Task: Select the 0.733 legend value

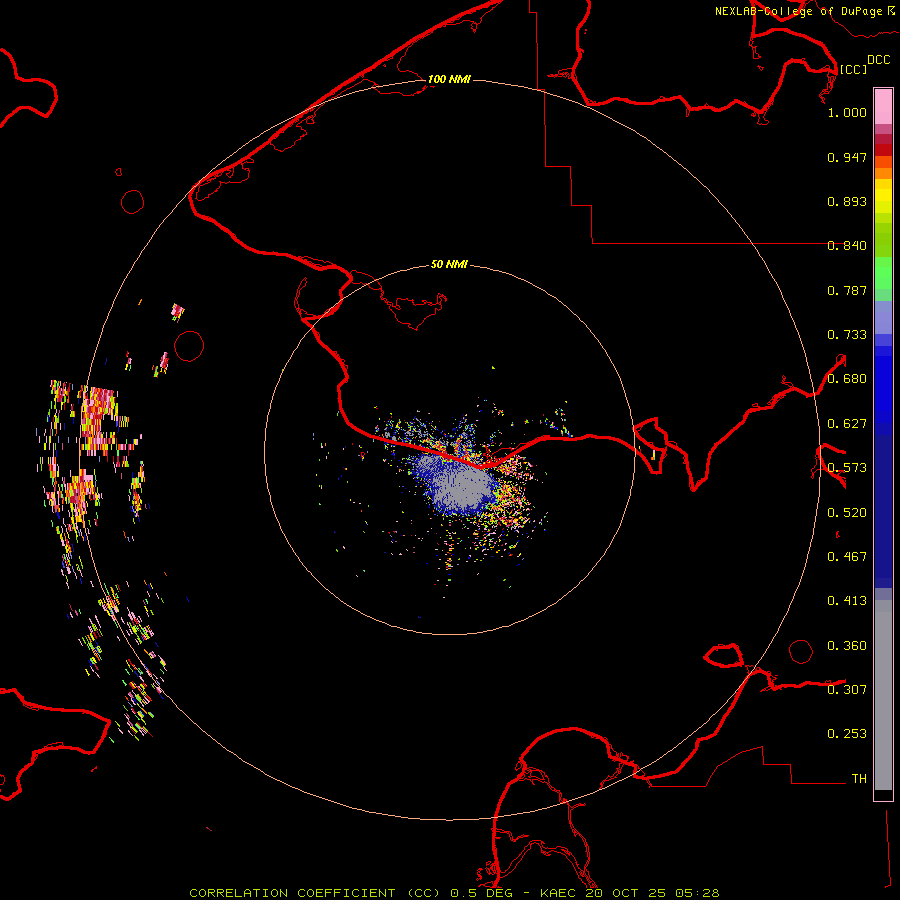Action: click(847, 335)
